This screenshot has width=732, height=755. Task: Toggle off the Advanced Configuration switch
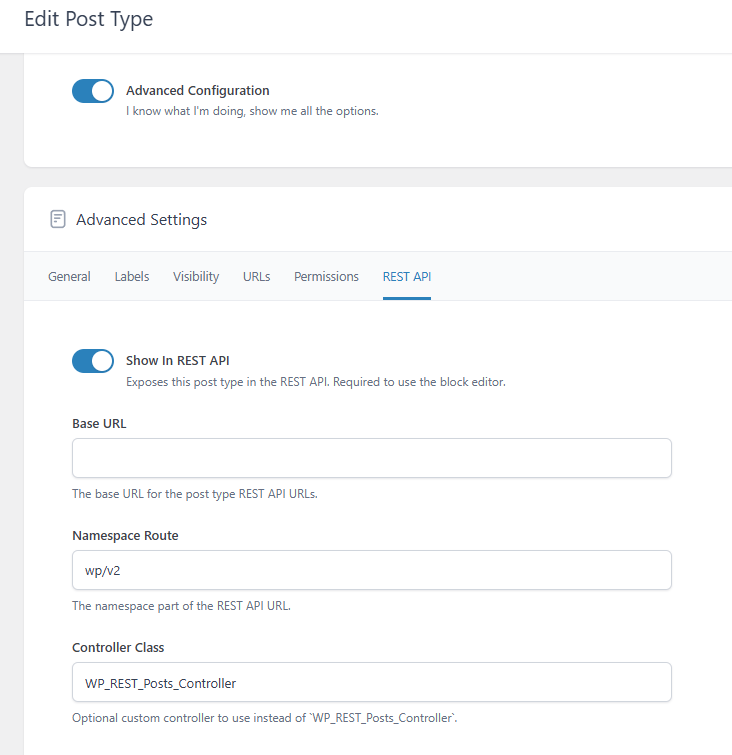[93, 91]
